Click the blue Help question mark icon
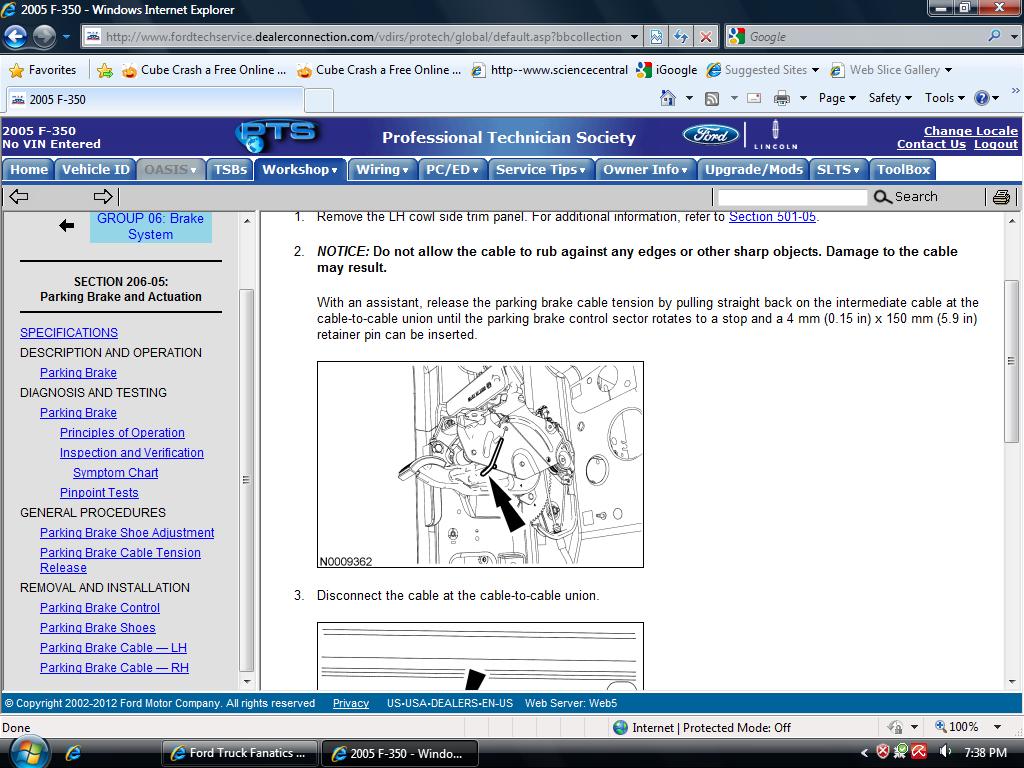Image resolution: width=1024 pixels, height=768 pixels. [982, 98]
